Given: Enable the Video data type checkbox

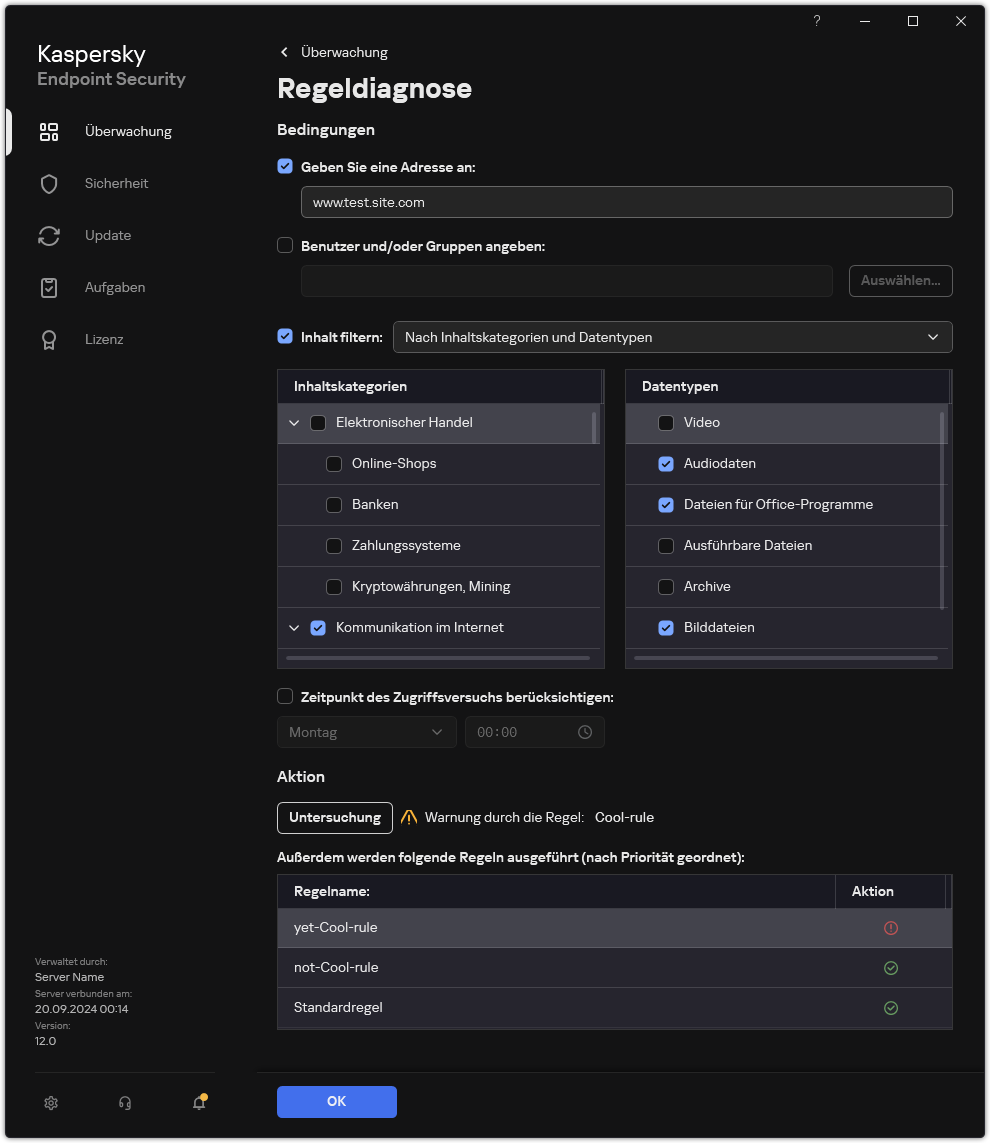Looking at the screenshot, I should (666, 423).
